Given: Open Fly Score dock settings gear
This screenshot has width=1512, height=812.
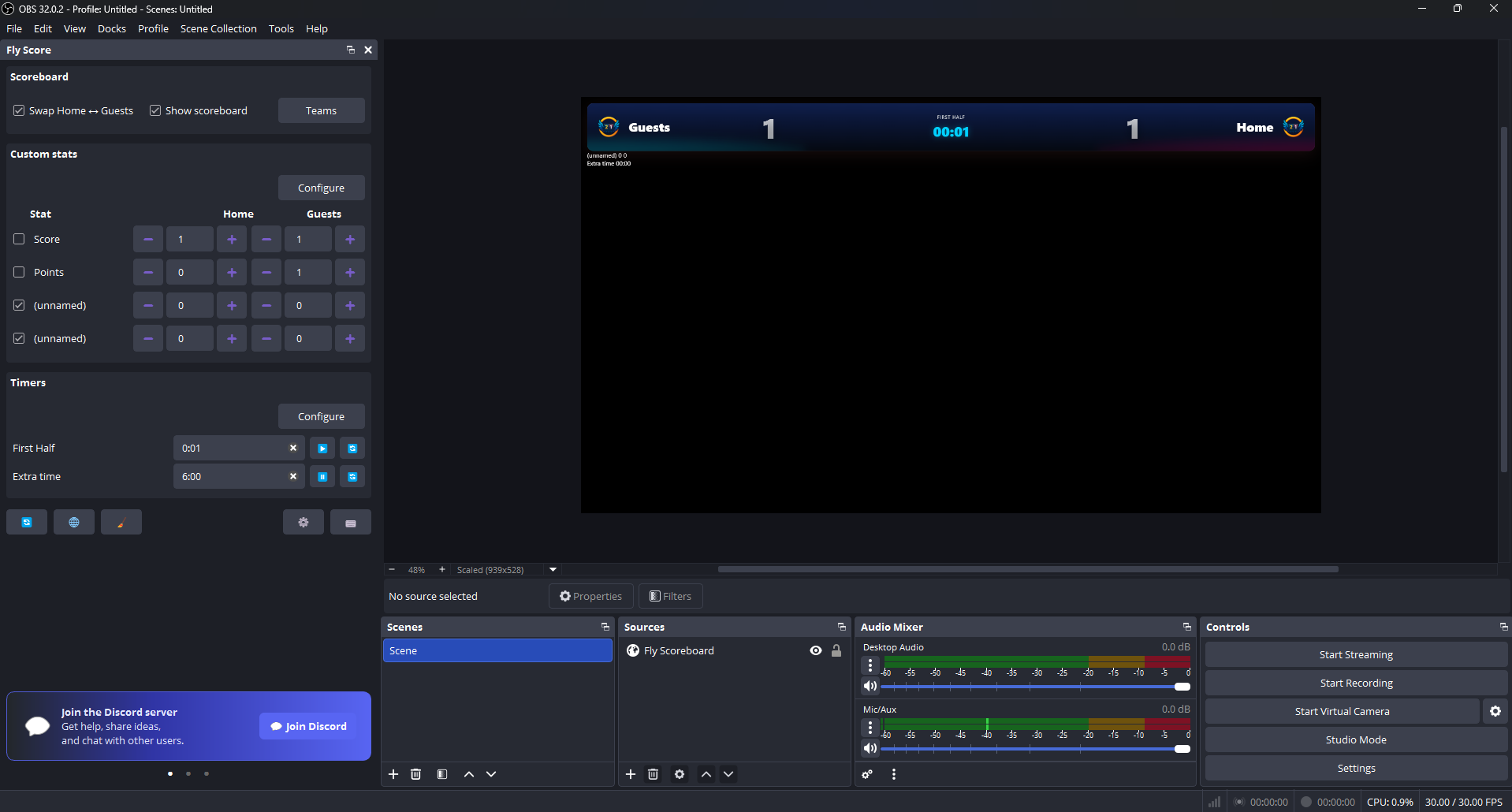Looking at the screenshot, I should tap(304, 523).
